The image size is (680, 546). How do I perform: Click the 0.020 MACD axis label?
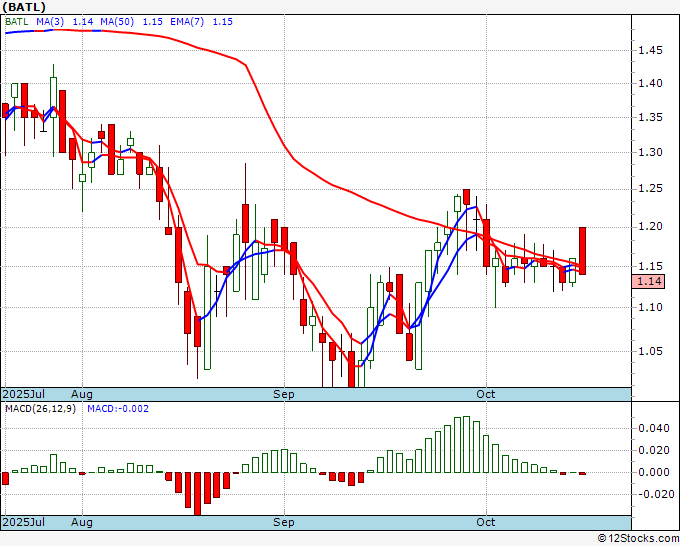coord(654,450)
